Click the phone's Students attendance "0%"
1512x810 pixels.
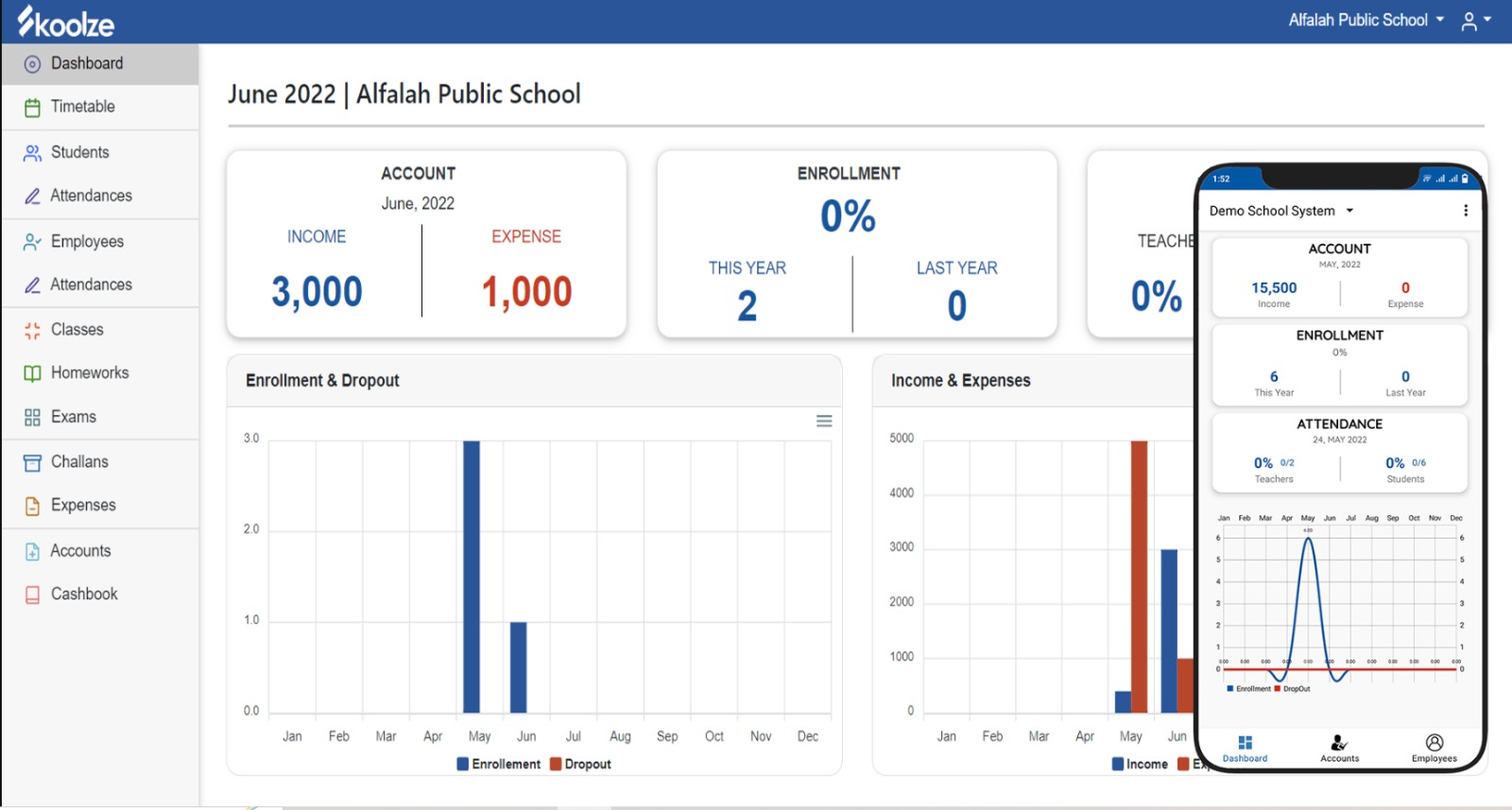(x=1395, y=463)
